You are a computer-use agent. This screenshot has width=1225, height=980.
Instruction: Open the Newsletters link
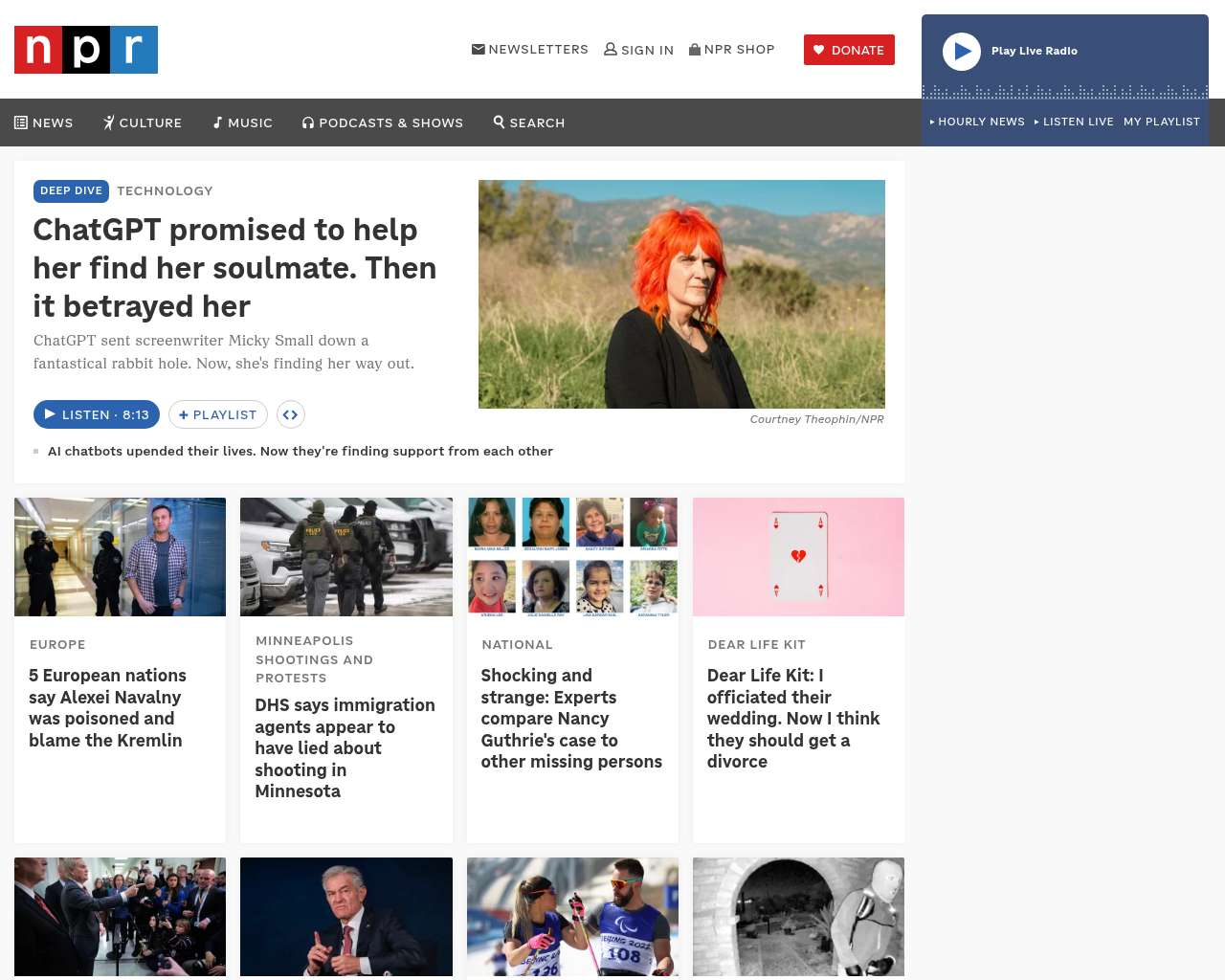click(530, 49)
